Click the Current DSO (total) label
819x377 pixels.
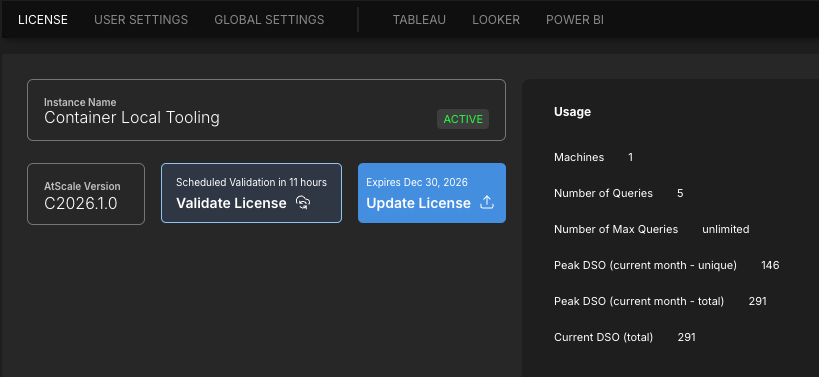click(x=603, y=337)
